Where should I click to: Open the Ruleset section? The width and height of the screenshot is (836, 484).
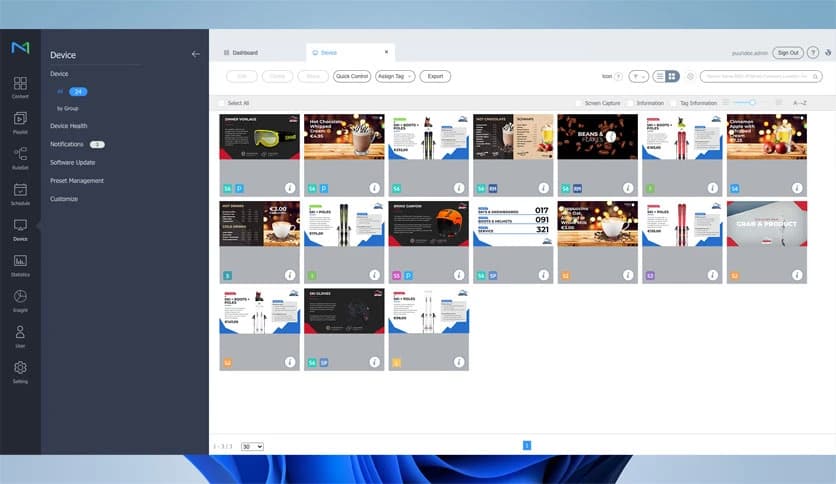[x=20, y=158]
